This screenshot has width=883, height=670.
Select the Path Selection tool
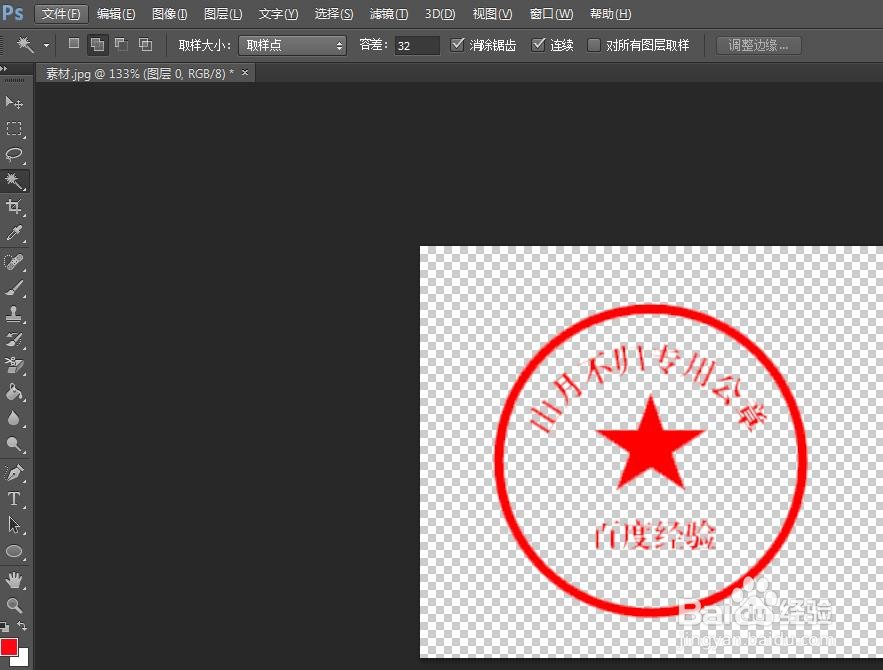14,525
